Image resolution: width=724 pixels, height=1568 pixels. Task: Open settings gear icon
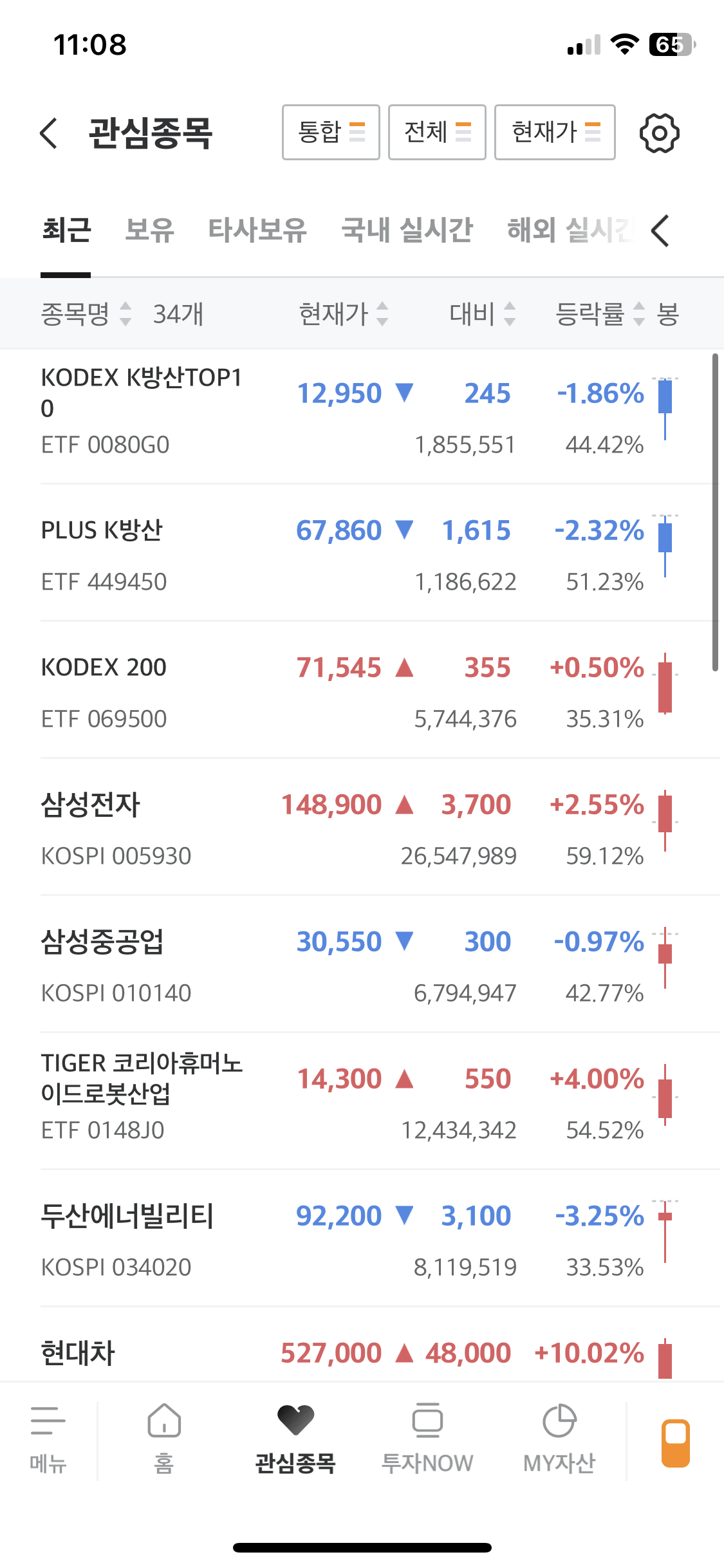pos(659,133)
